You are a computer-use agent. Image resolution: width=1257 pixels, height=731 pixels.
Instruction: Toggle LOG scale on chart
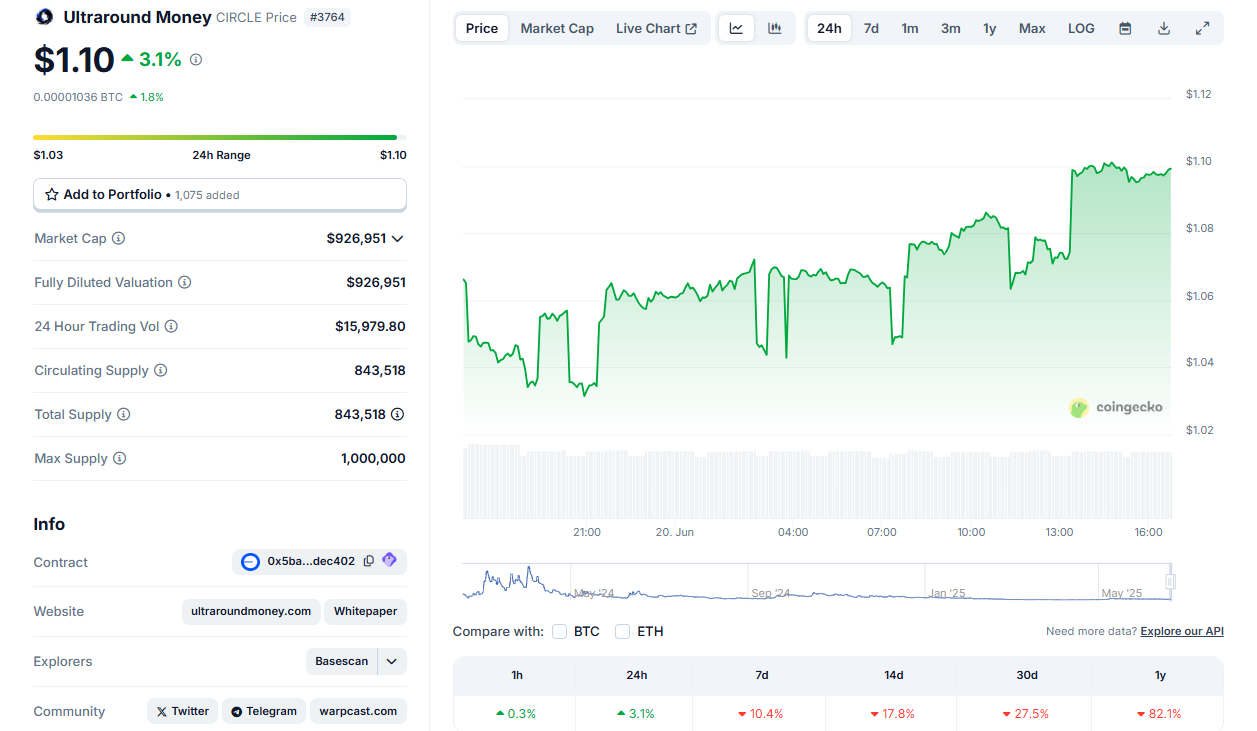pyautogui.click(x=1081, y=28)
